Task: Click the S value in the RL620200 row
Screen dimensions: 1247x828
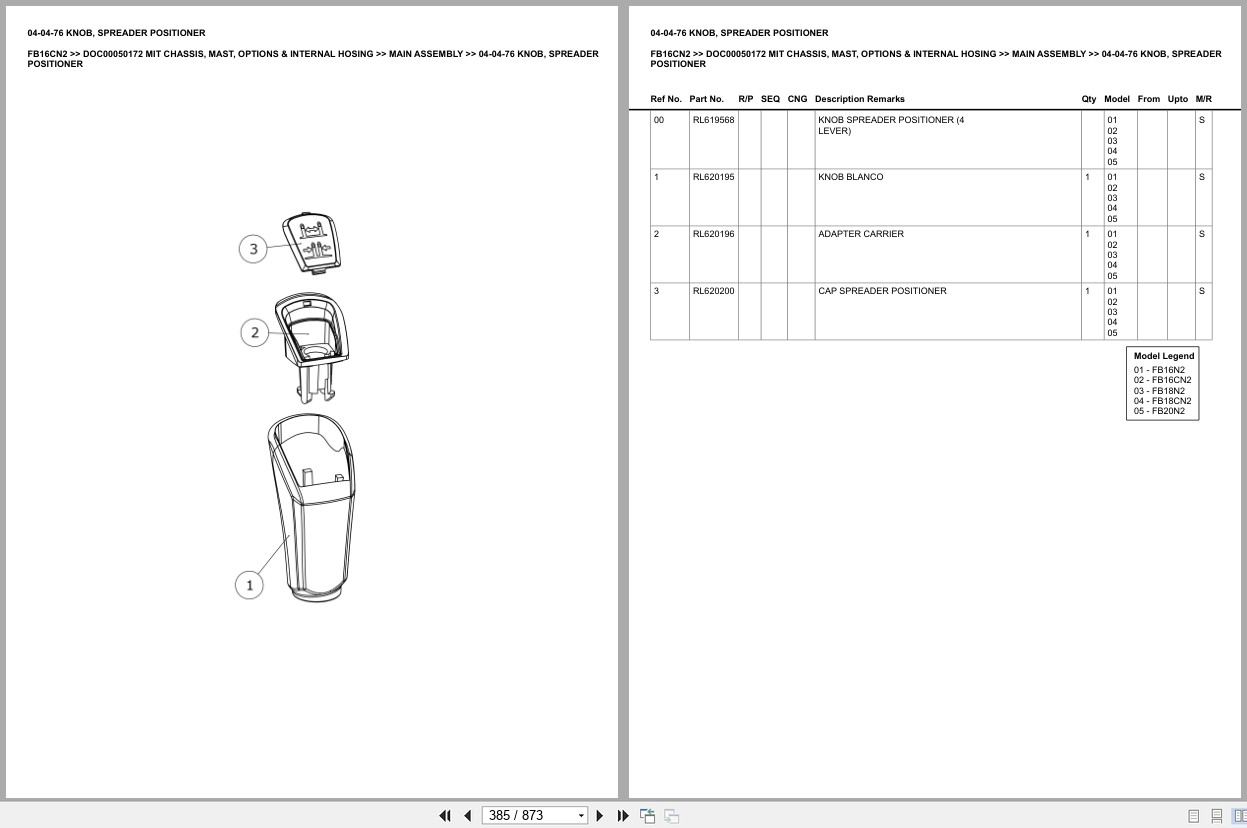Action: pos(1201,291)
